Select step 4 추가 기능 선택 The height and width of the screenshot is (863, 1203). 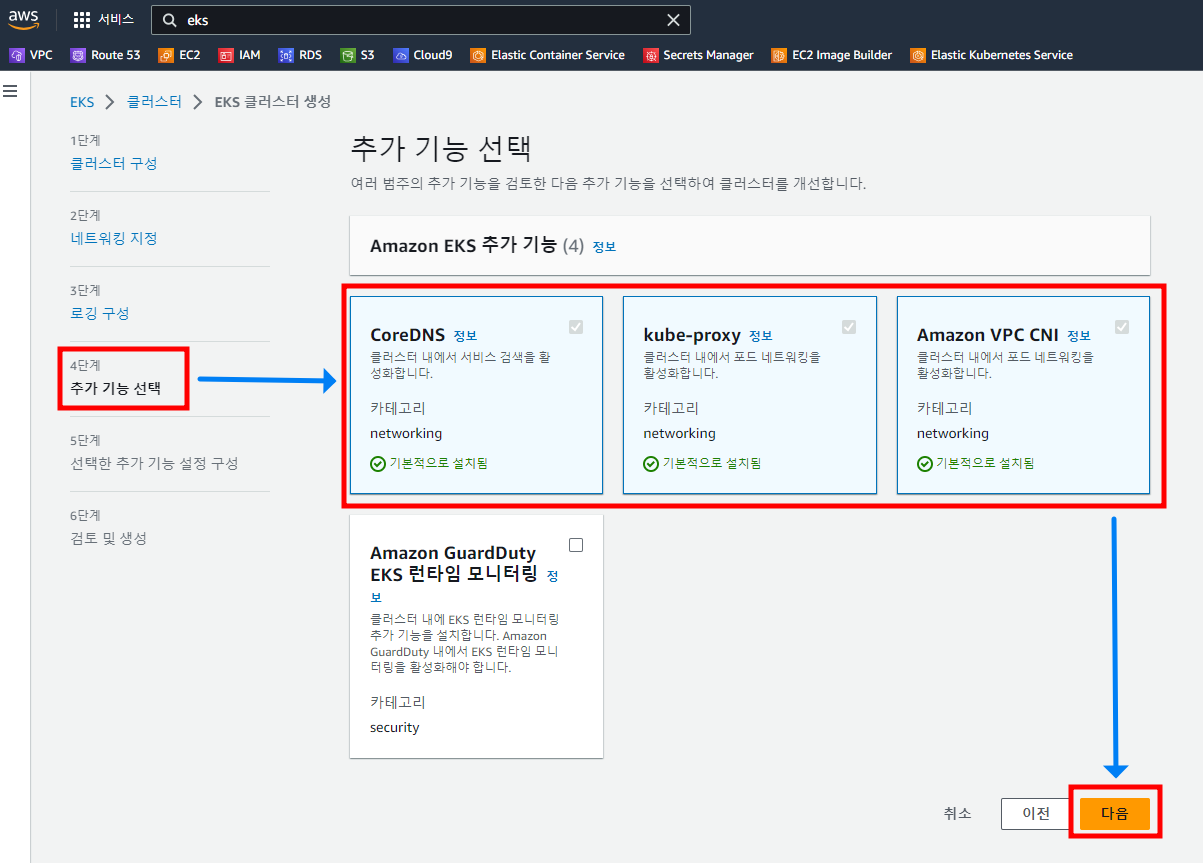coord(115,388)
